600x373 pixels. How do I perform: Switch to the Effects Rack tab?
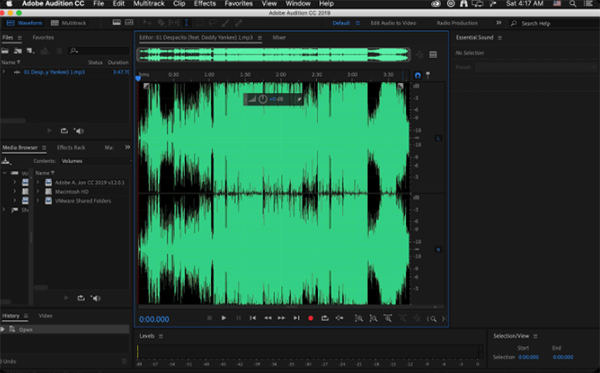(71, 148)
